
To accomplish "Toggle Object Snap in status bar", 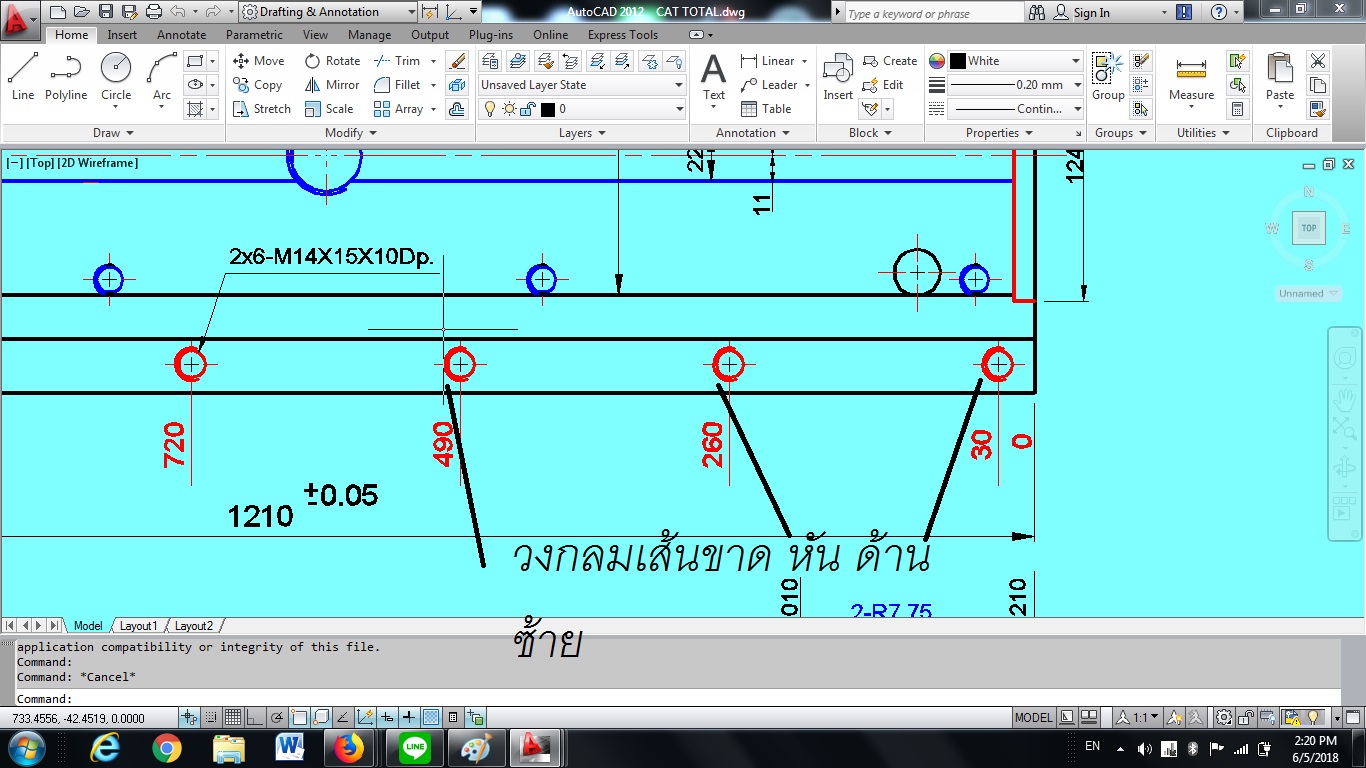I will [x=299, y=717].
